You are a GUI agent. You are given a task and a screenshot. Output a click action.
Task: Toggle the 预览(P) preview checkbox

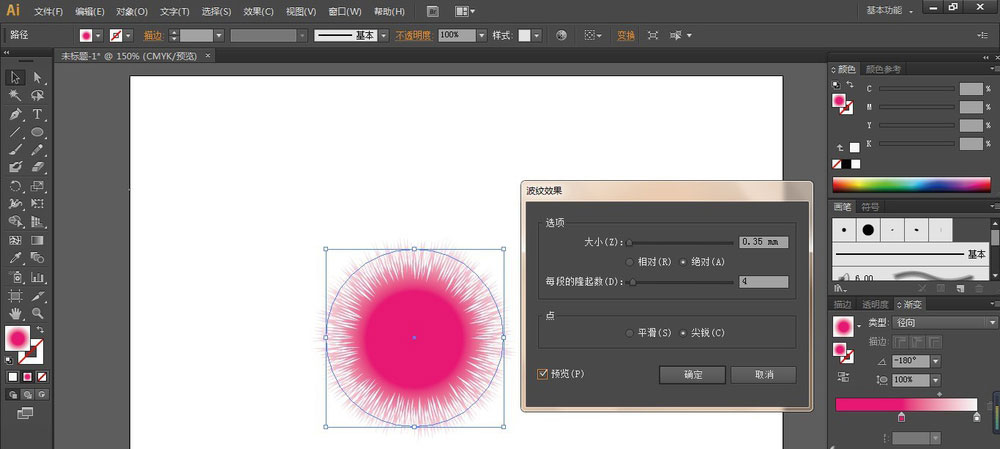[x=543, y=374]
